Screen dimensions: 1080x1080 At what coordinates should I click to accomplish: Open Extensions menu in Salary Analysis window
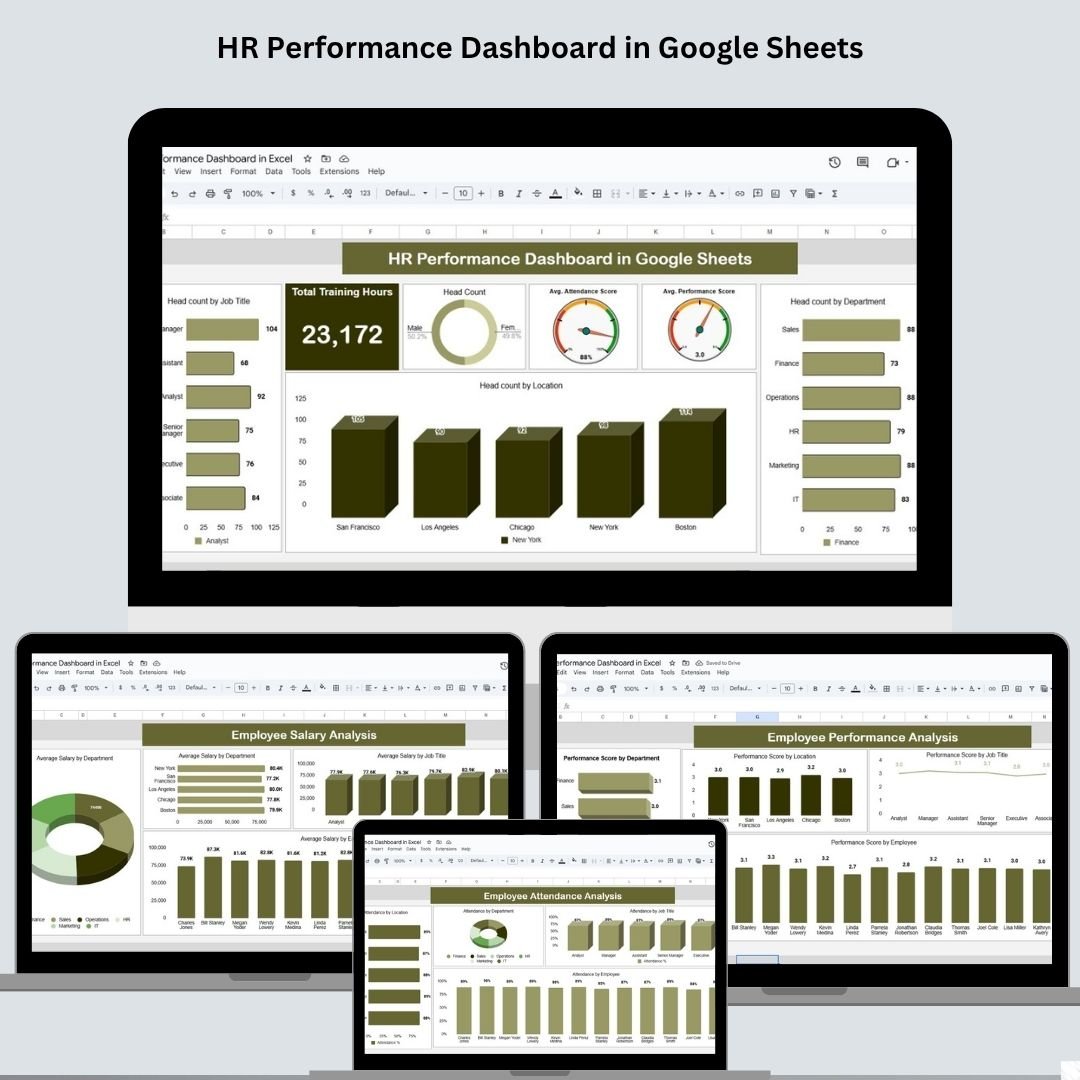click(x=153, y=672)
